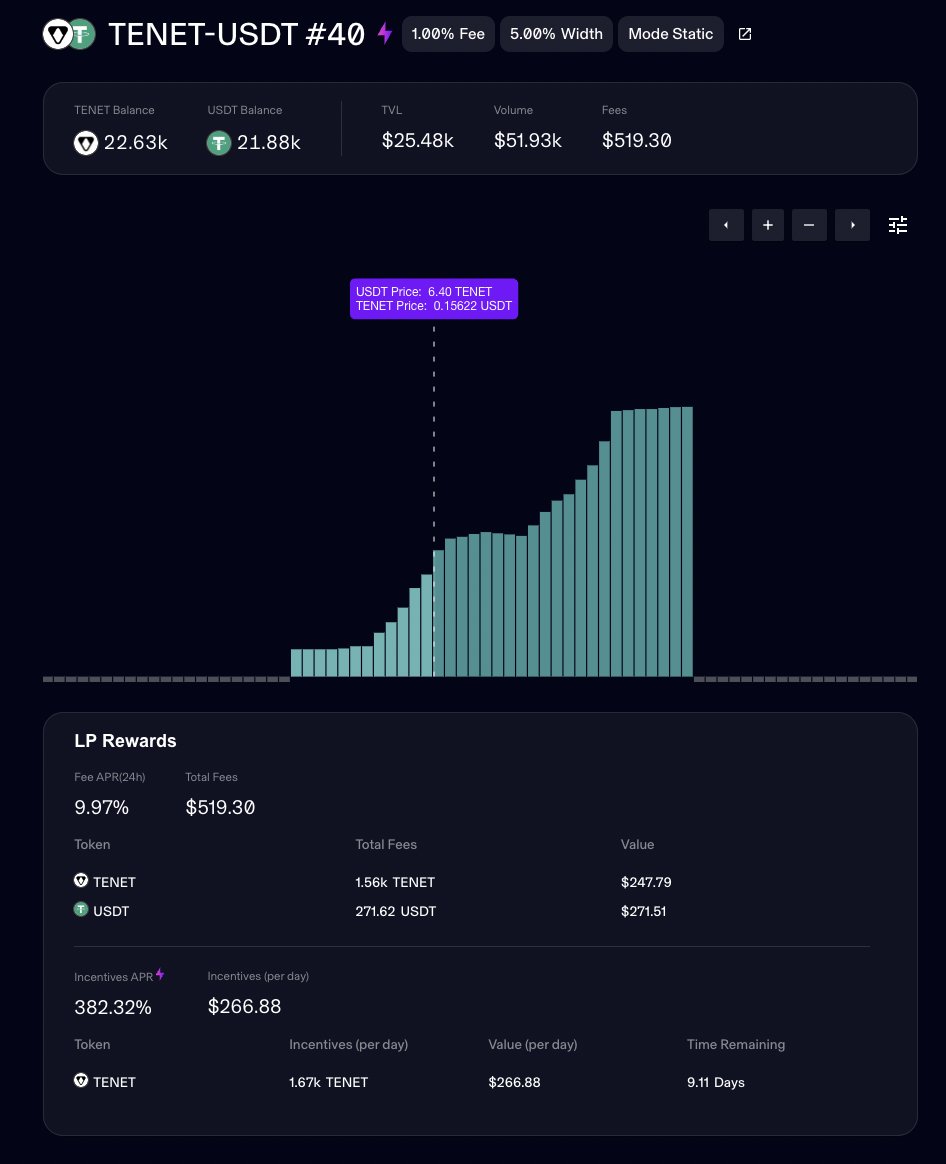
Task: Pan the liquidity chart right
Action: click(x=852, y=225)
